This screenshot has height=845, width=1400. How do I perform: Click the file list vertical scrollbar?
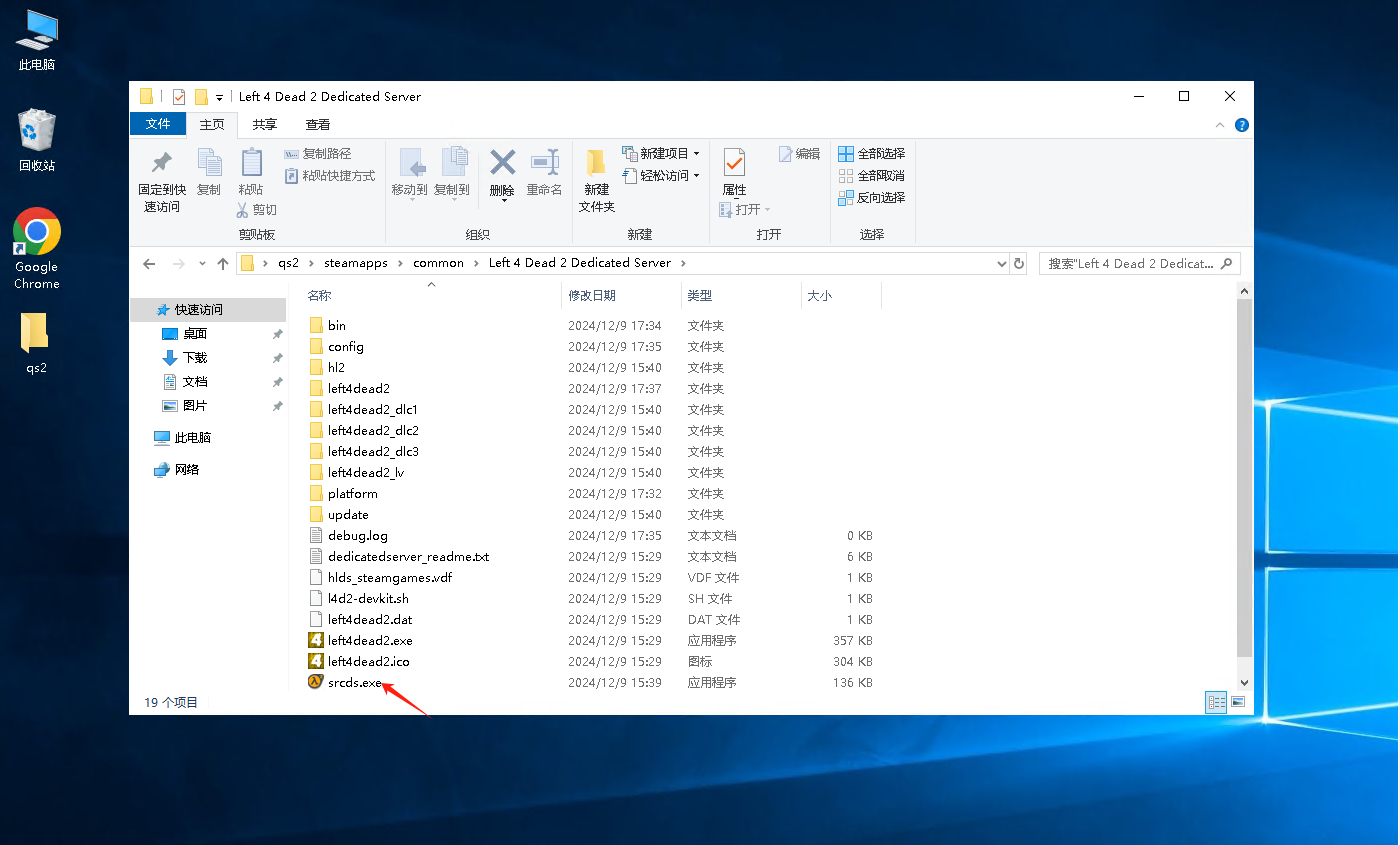coord(1245,477)
